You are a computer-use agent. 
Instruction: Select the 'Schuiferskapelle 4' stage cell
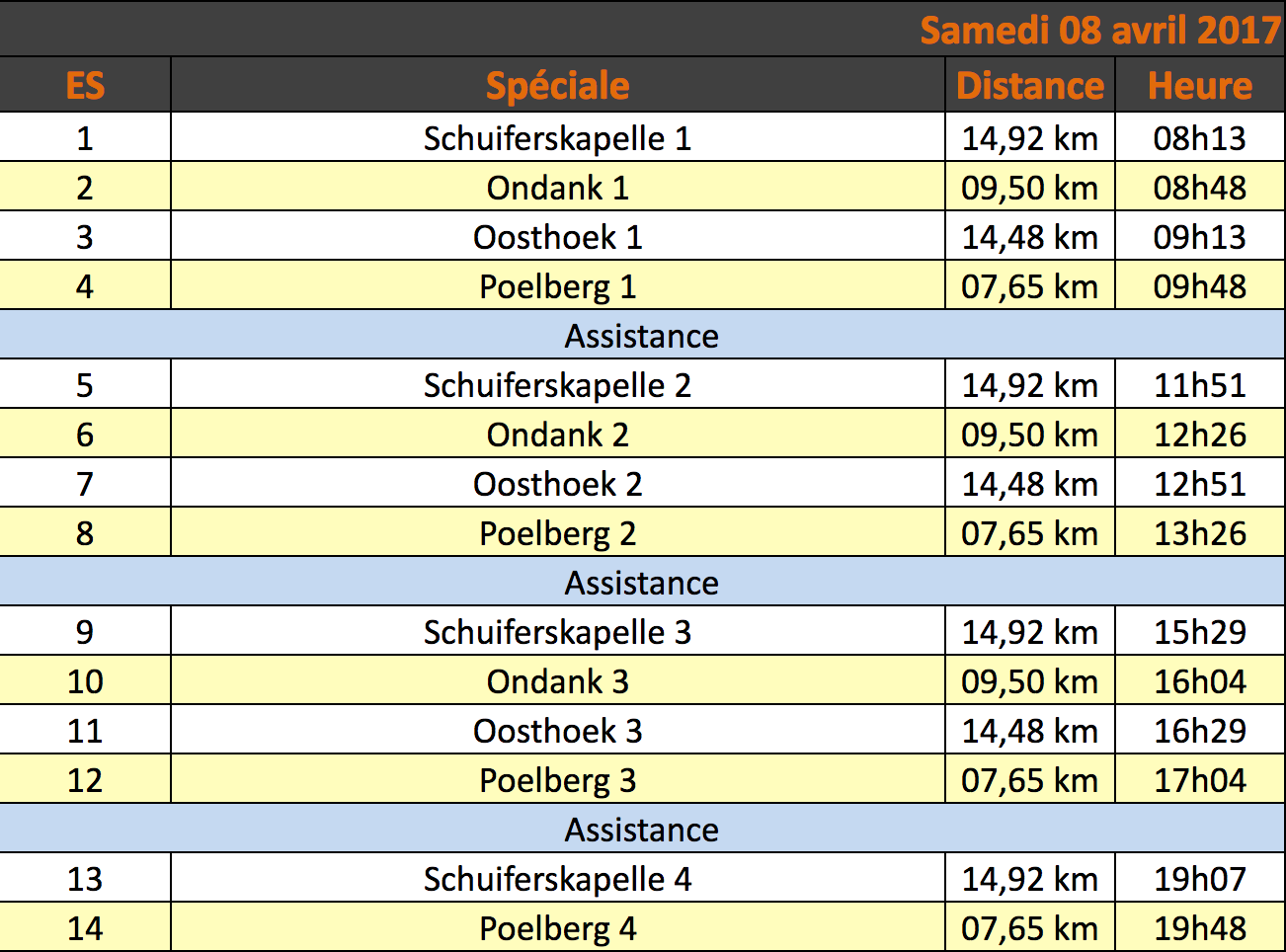[558, 878]
